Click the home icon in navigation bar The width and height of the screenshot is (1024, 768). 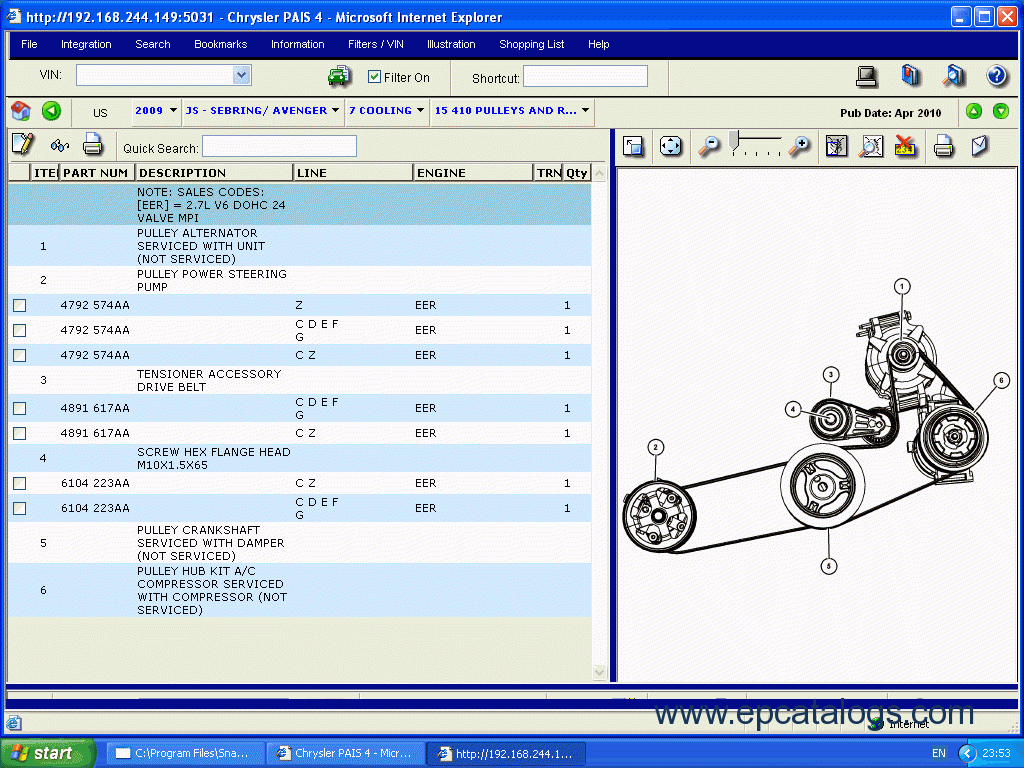point(21,111)
